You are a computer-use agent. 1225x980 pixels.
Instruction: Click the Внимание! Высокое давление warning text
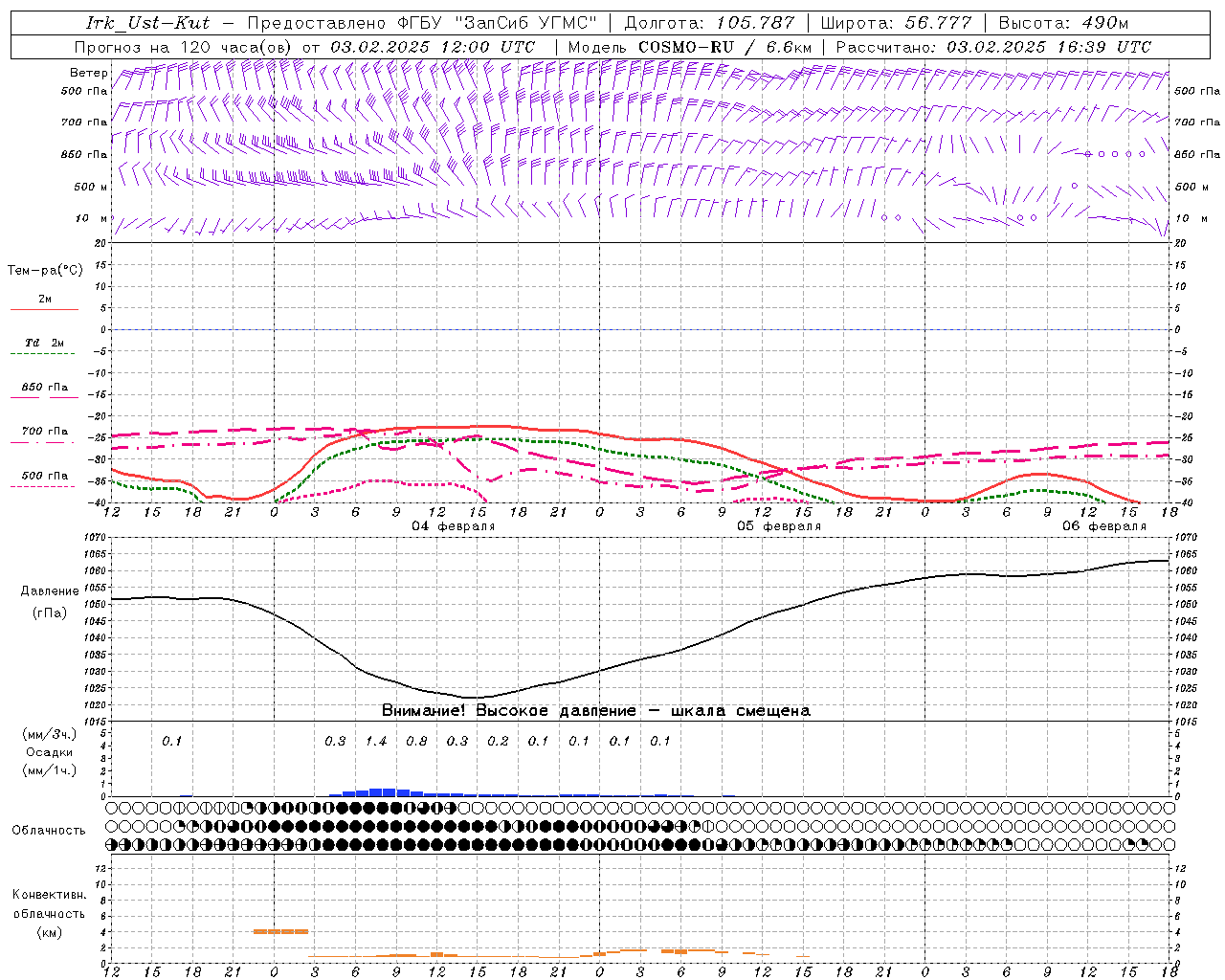595,711
